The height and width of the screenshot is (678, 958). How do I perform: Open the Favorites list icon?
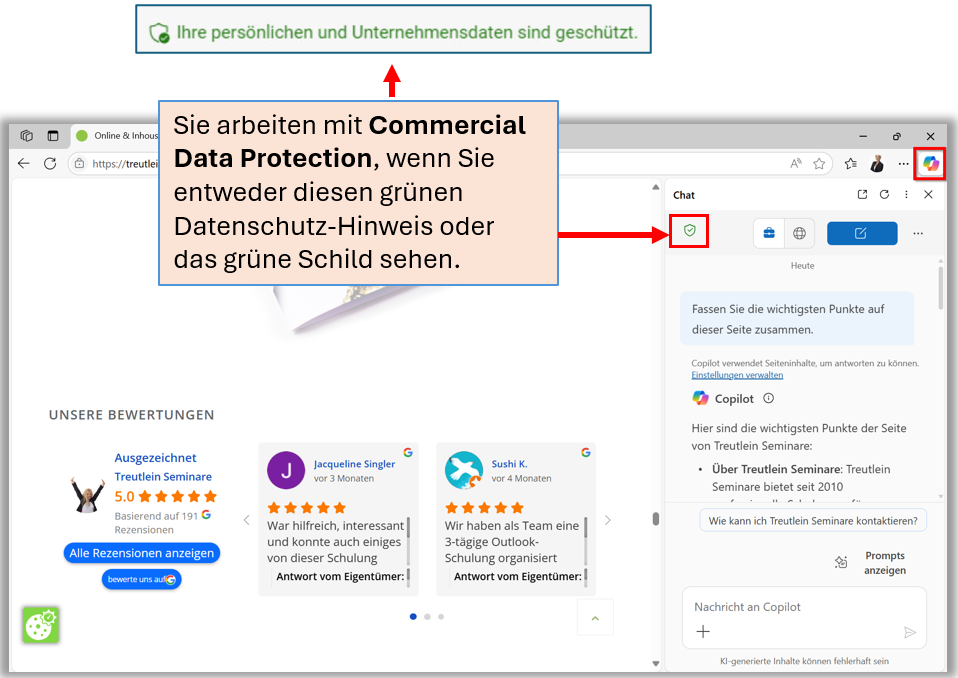(x=850, y=164)
